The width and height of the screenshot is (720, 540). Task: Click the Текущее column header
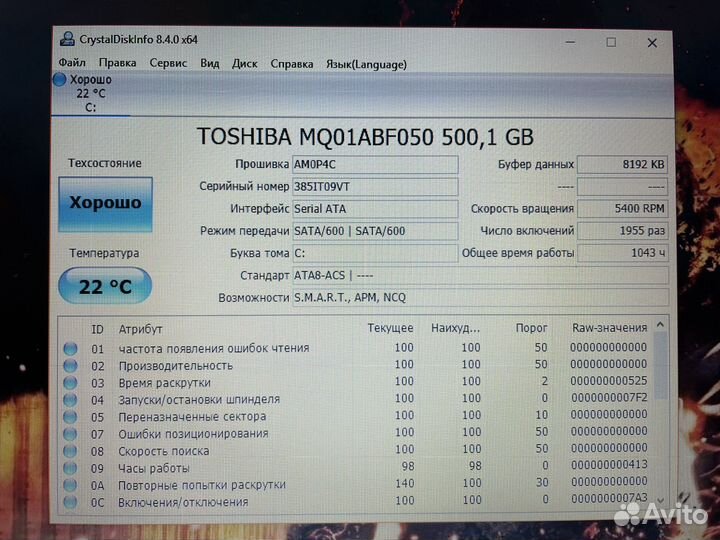click(x=390, y=328)
